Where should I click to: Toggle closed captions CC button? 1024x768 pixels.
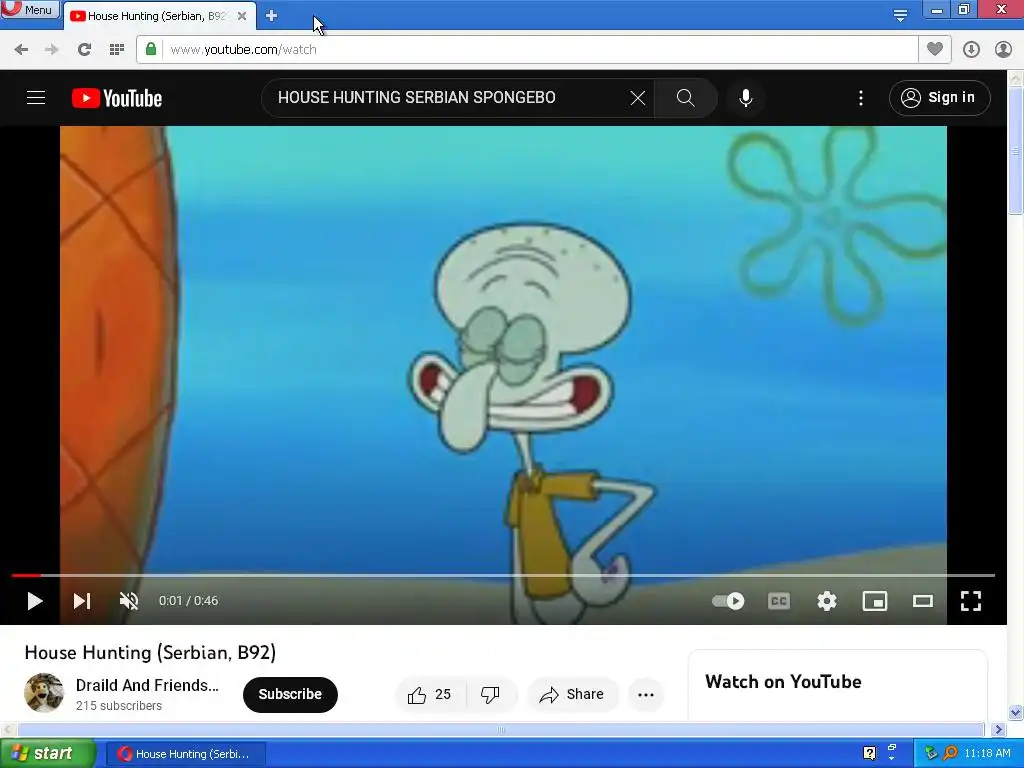(x=778, y=601)
